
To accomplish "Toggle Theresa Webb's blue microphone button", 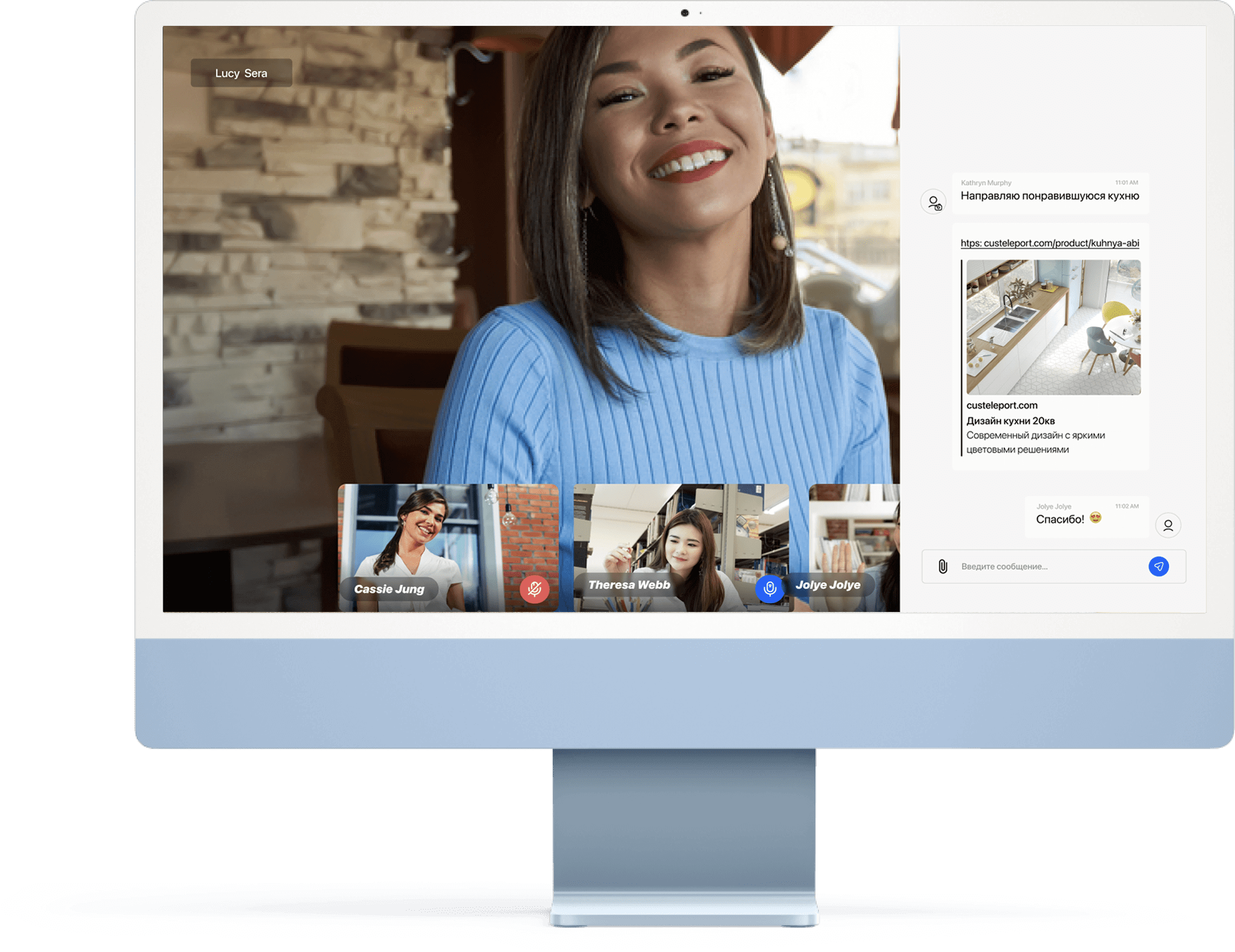I will coord(770,588).
